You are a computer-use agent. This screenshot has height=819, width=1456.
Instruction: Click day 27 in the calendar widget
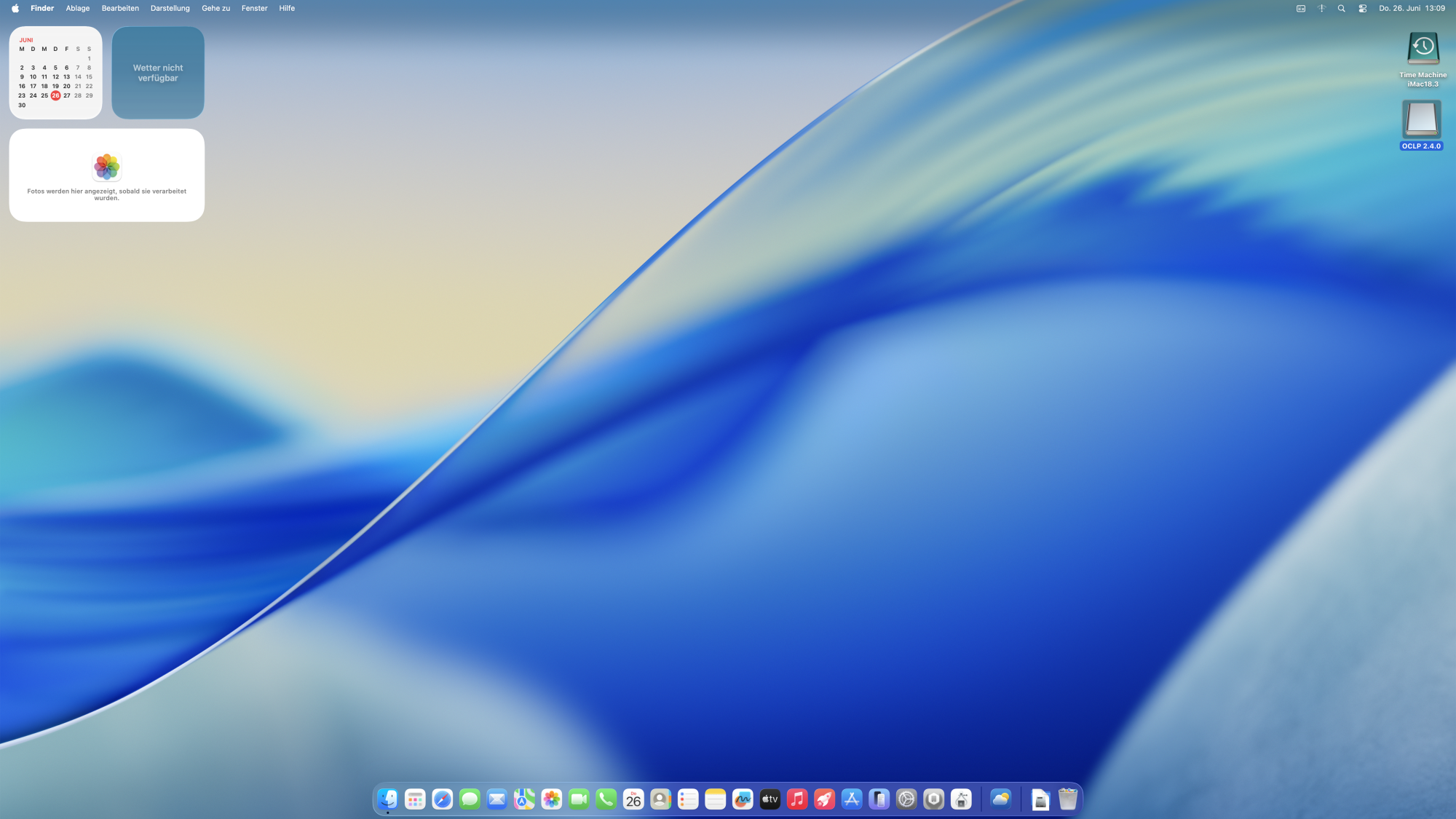point(67,95)
